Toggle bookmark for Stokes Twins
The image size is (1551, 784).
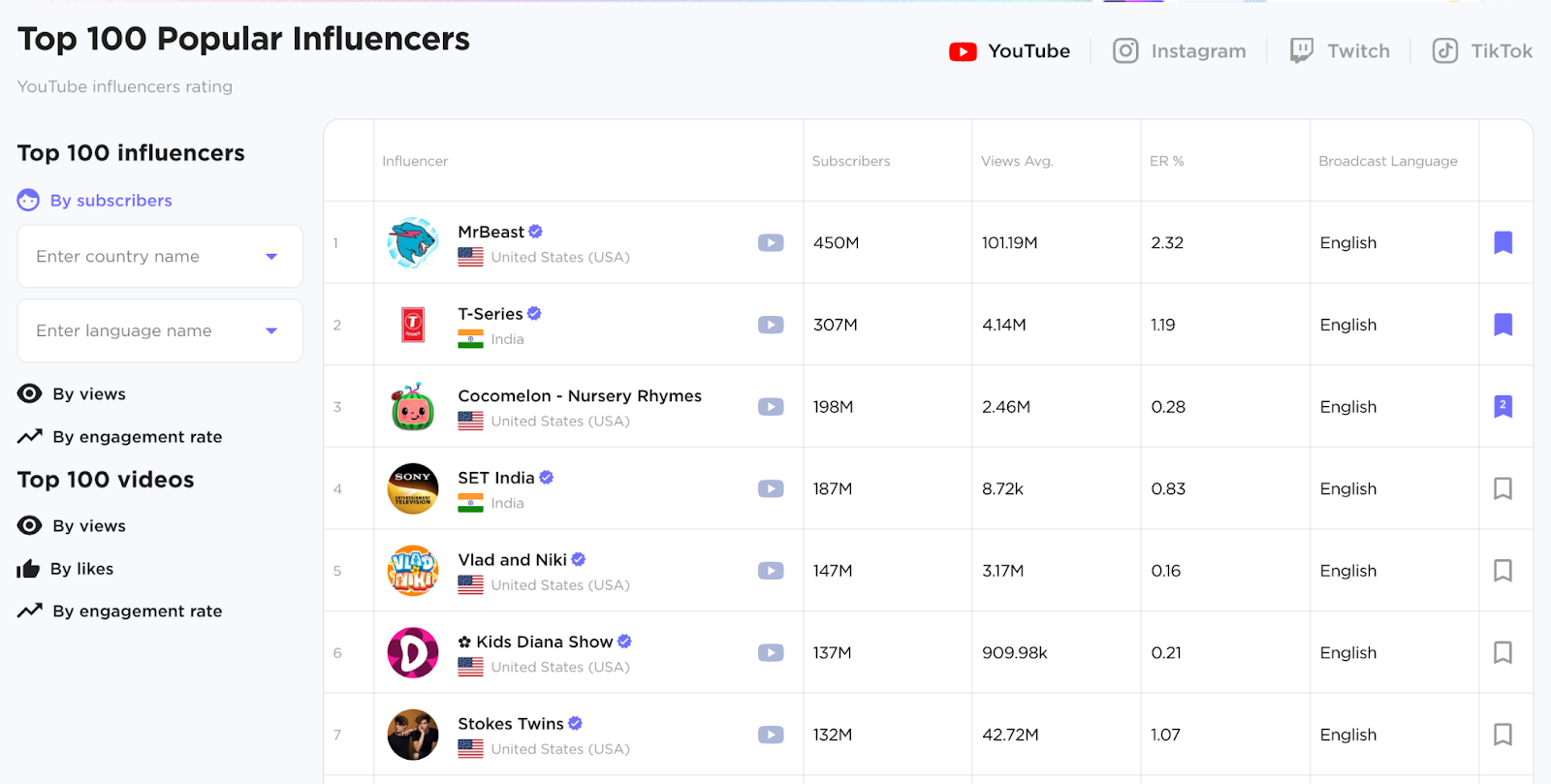pyautogui.click(x=1503, y=735)
